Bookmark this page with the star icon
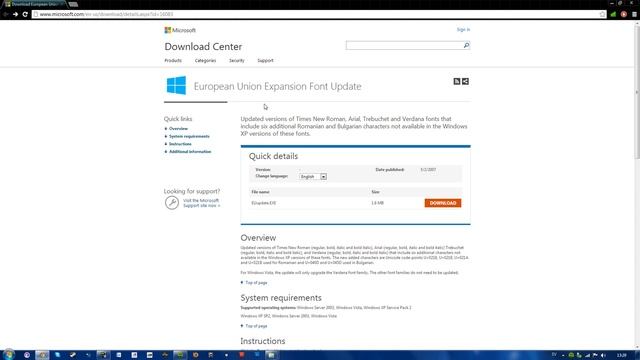The width and height of the screenshot is (640, 360). 602,14
